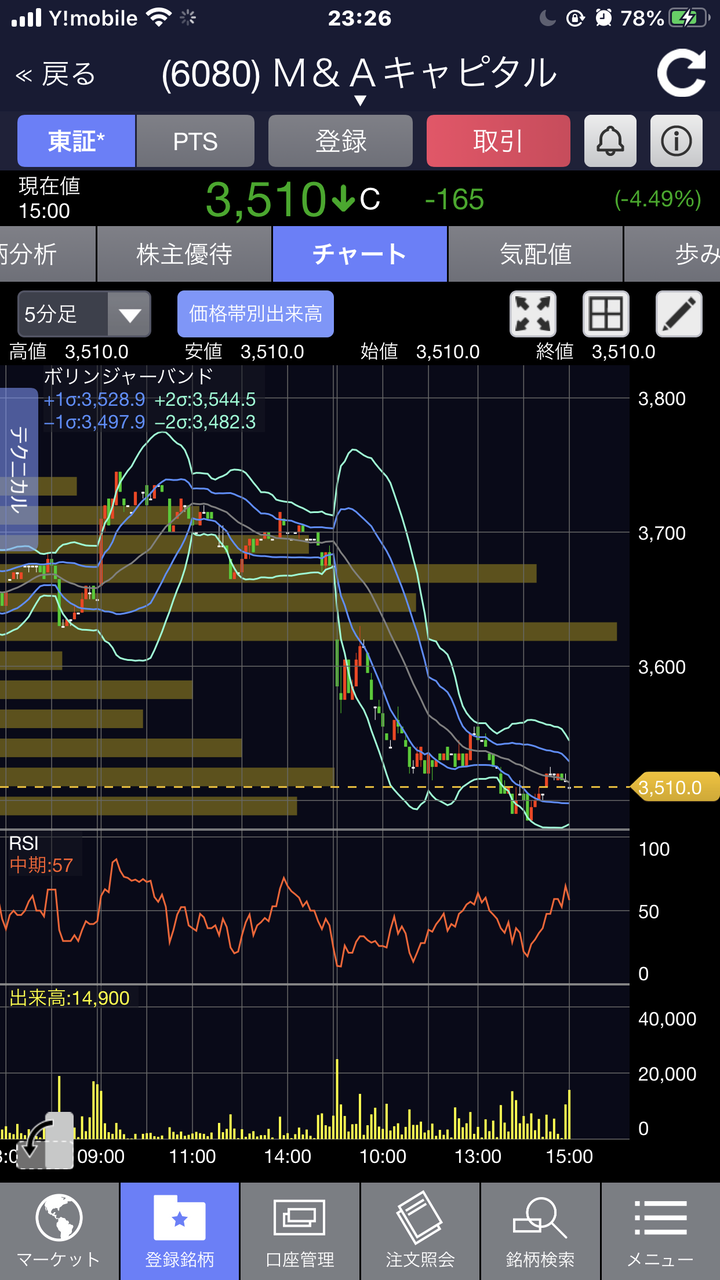Expand chart to fullscreen arrows icon

(x=533, y=314)
